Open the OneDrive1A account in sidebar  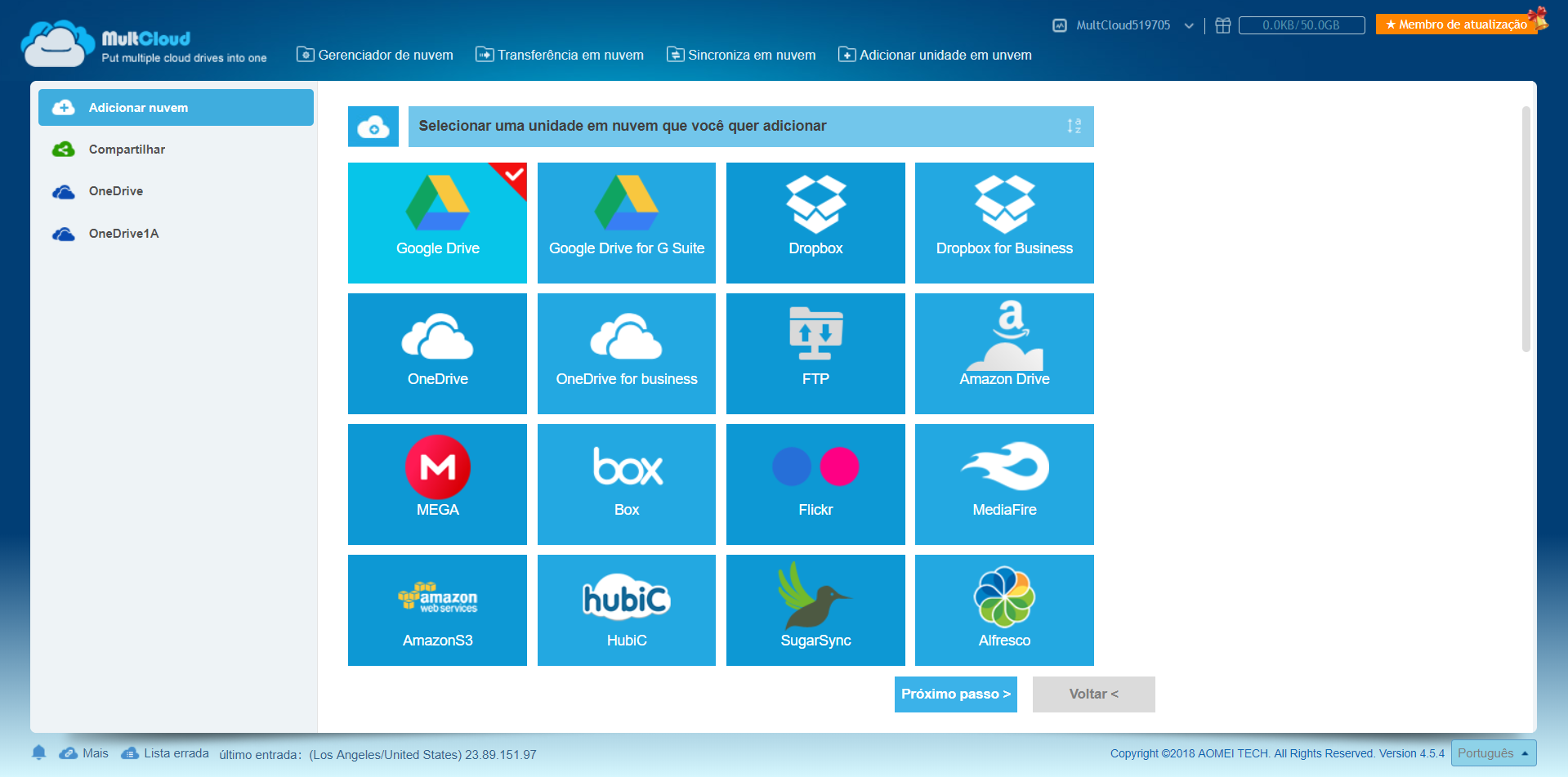(x=176, y=234)
